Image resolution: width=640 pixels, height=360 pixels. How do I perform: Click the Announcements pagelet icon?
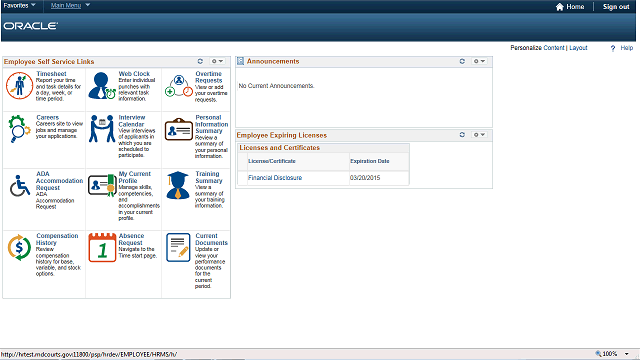[240, 61]
